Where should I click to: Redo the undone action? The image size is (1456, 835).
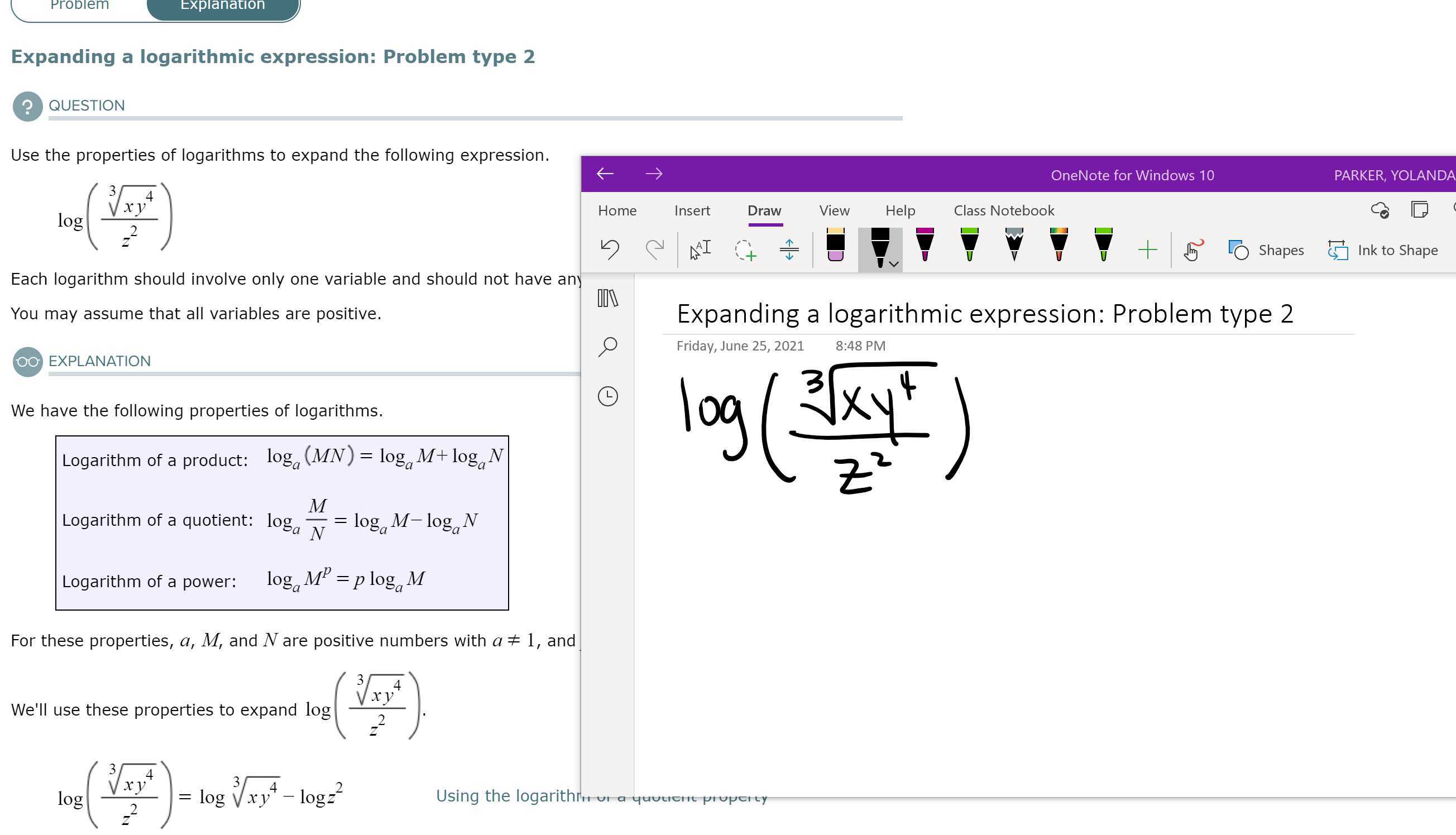[655, 247]
